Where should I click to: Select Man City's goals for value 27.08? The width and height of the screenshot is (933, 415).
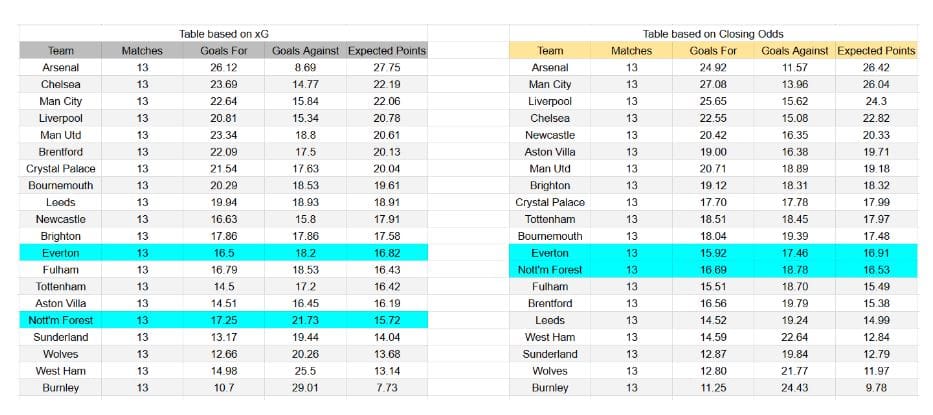[713, 85]
